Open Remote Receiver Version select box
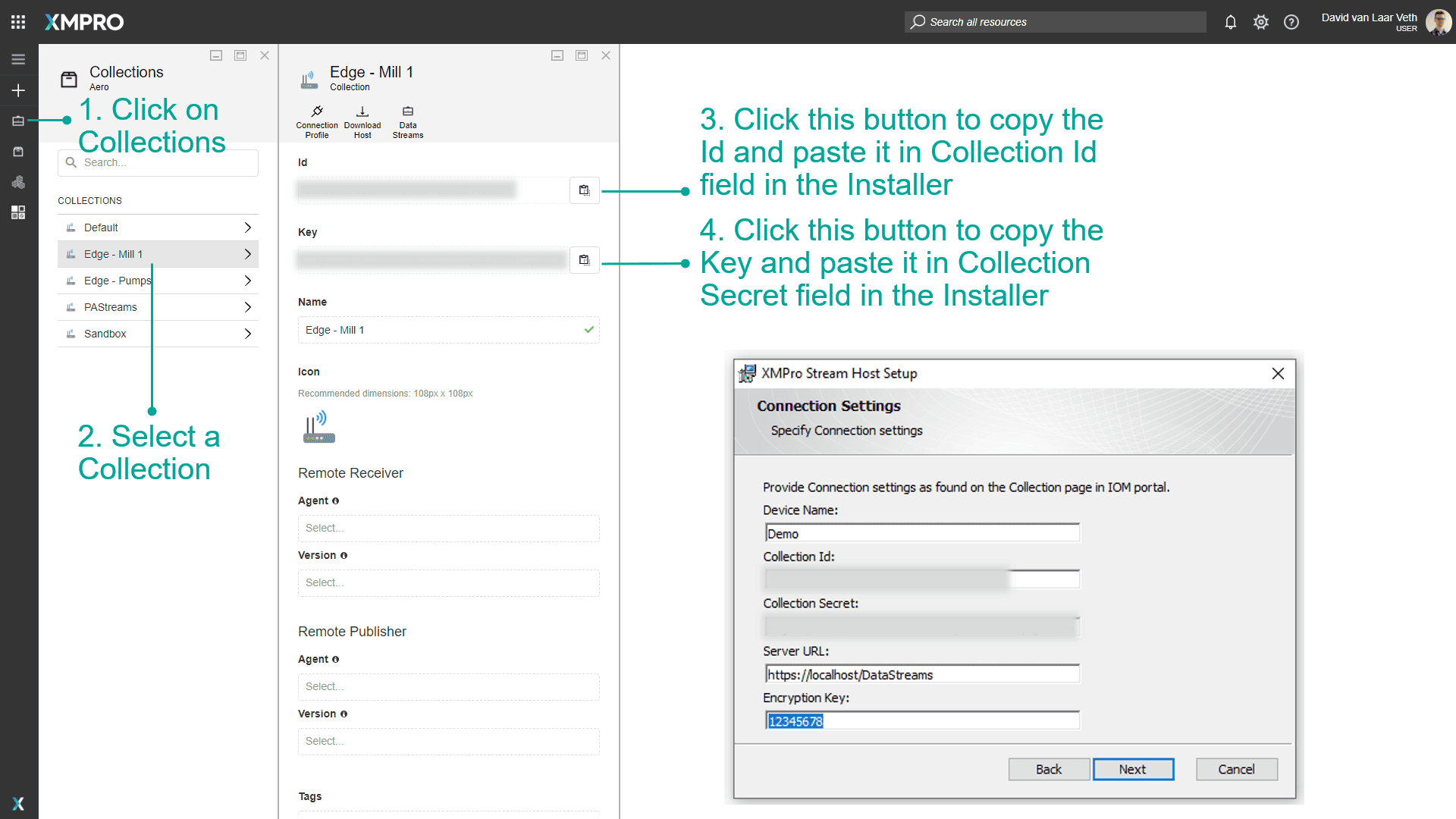 pos(448,582)
